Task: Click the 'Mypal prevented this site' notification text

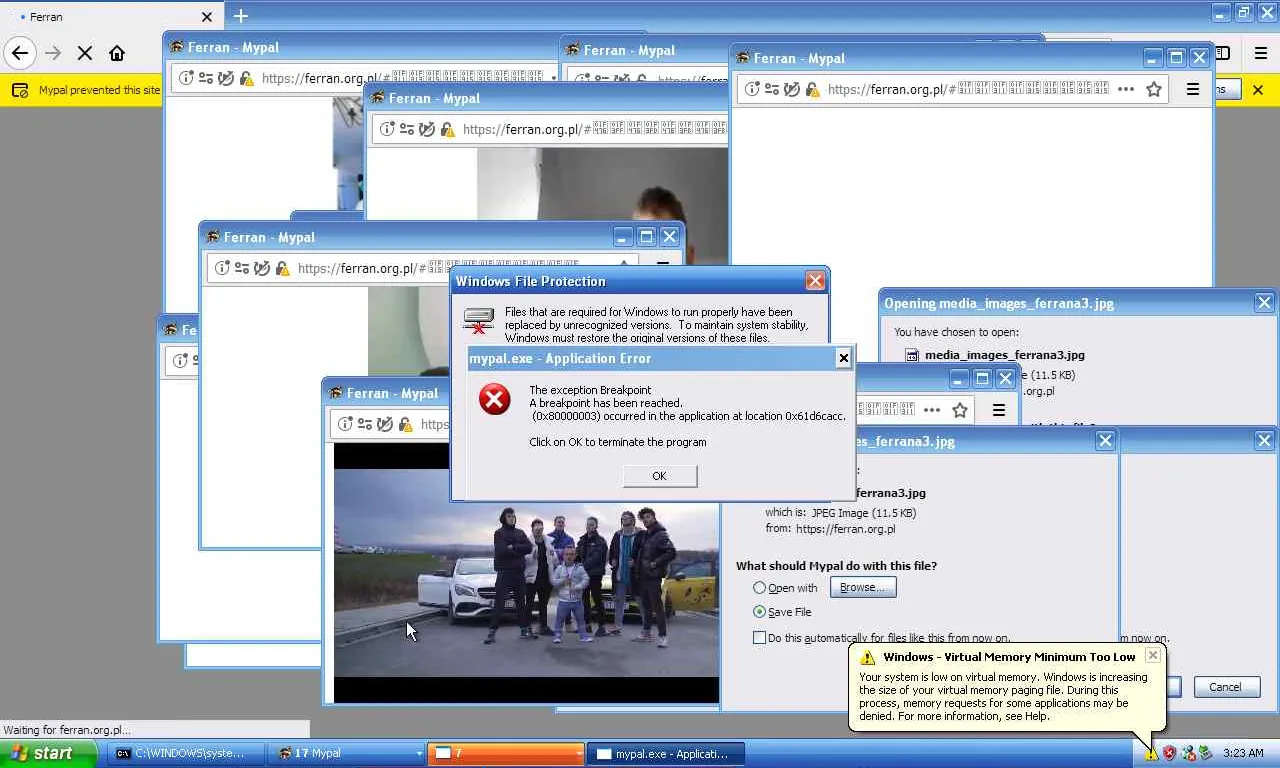Action: click(99, 90)
